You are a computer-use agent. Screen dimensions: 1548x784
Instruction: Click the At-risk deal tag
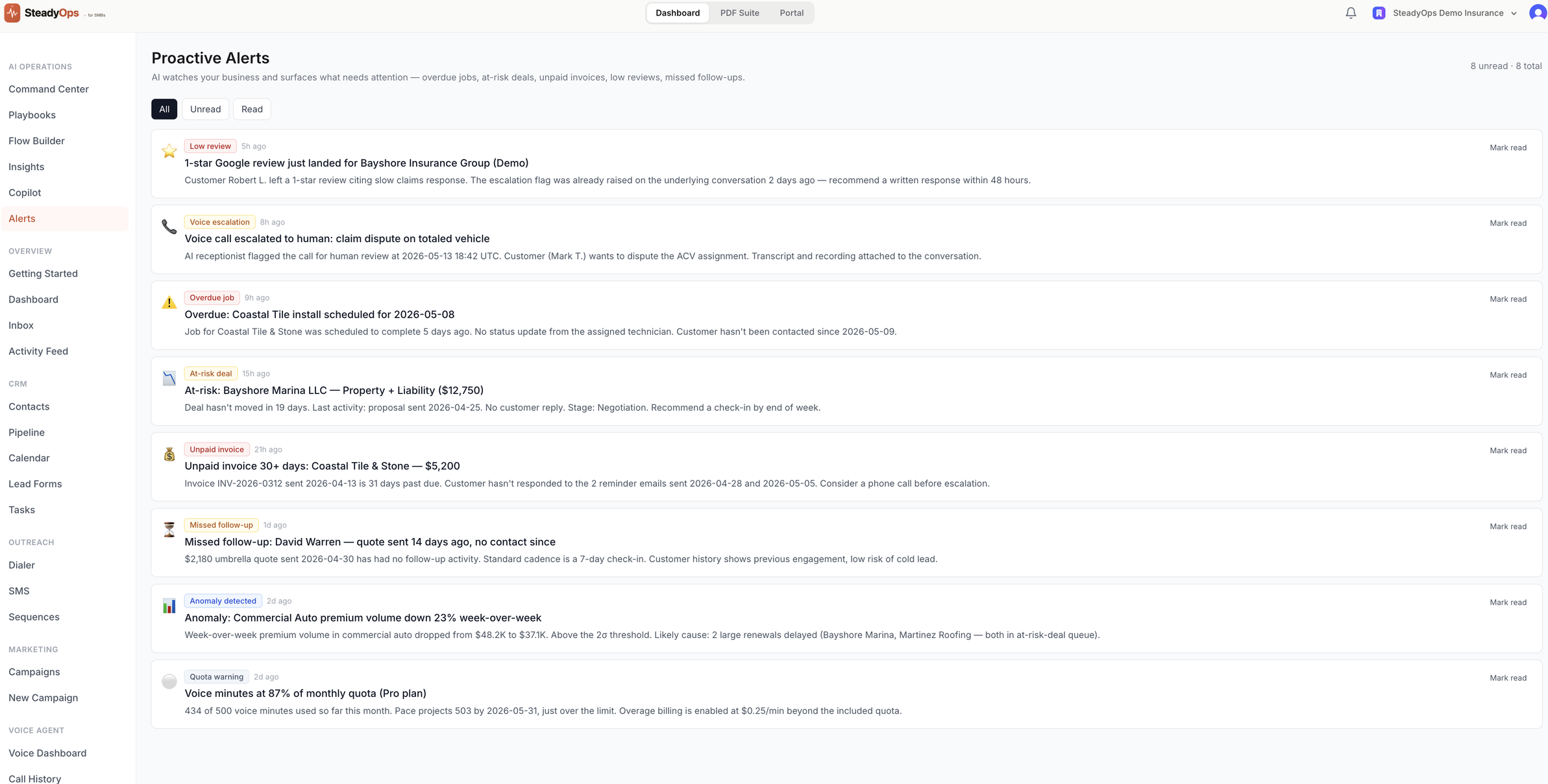(x=211, y=373)
